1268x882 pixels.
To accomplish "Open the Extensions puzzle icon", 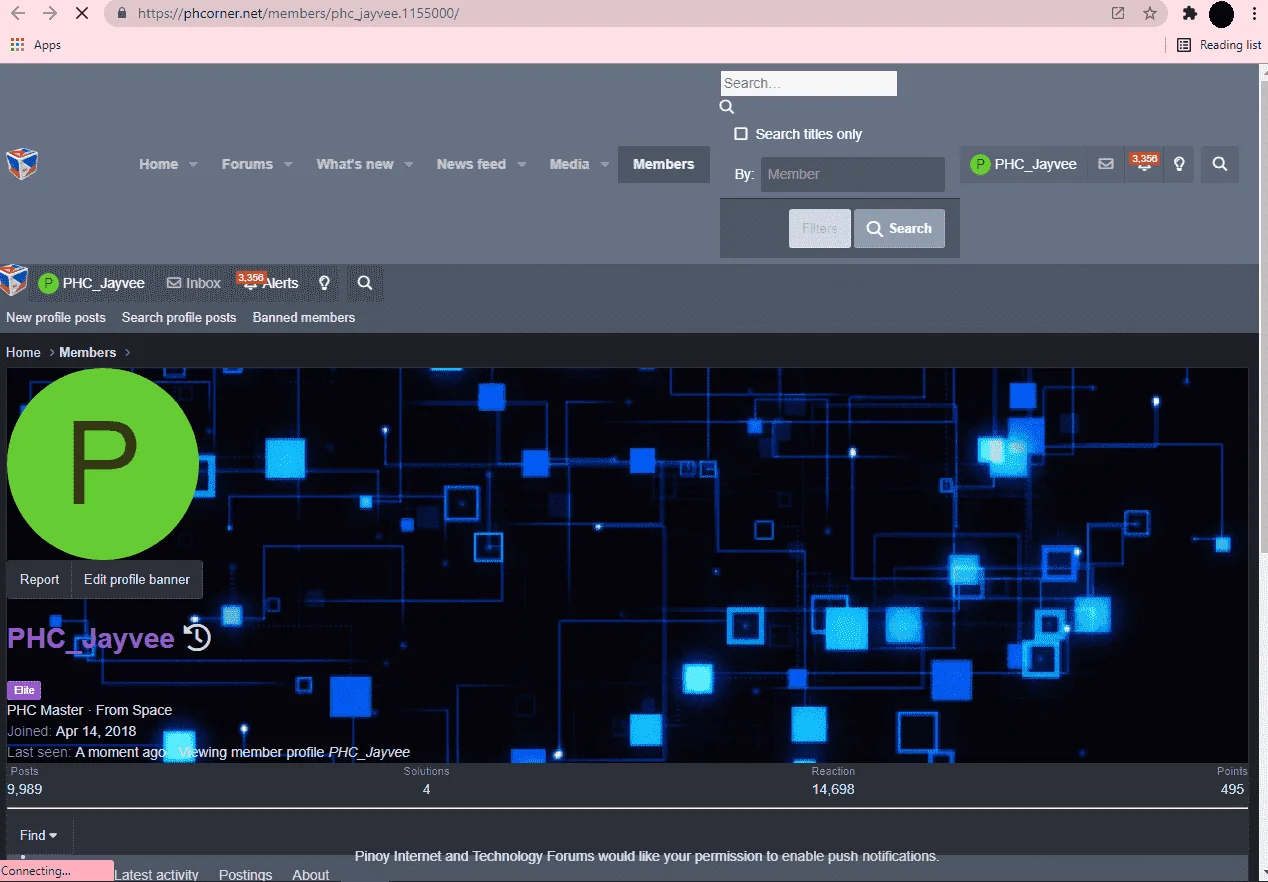I will [1189, 14].
